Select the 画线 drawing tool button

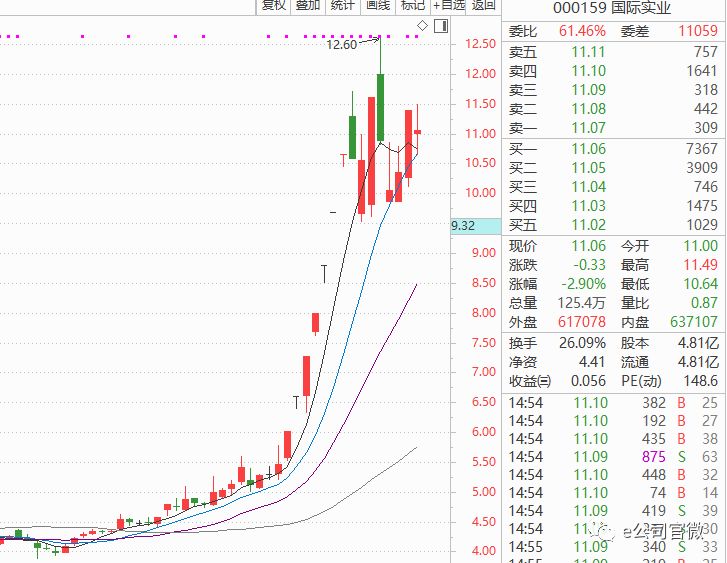378,6
